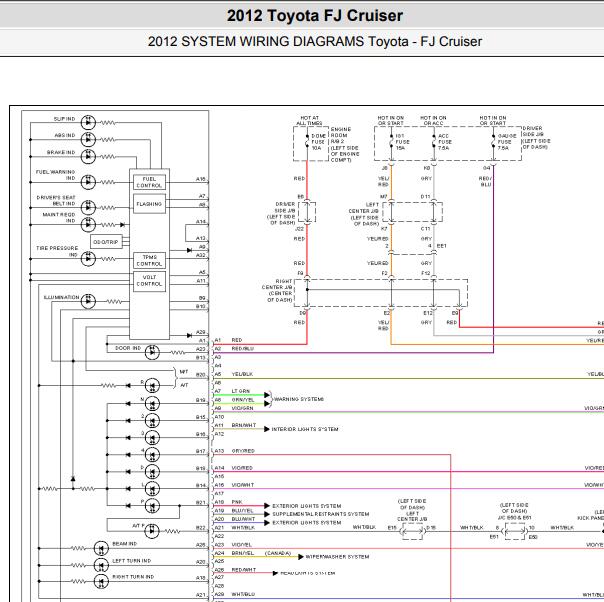Select the FUEL WARNING IND lamp symbol

click(x=88, y=182)
